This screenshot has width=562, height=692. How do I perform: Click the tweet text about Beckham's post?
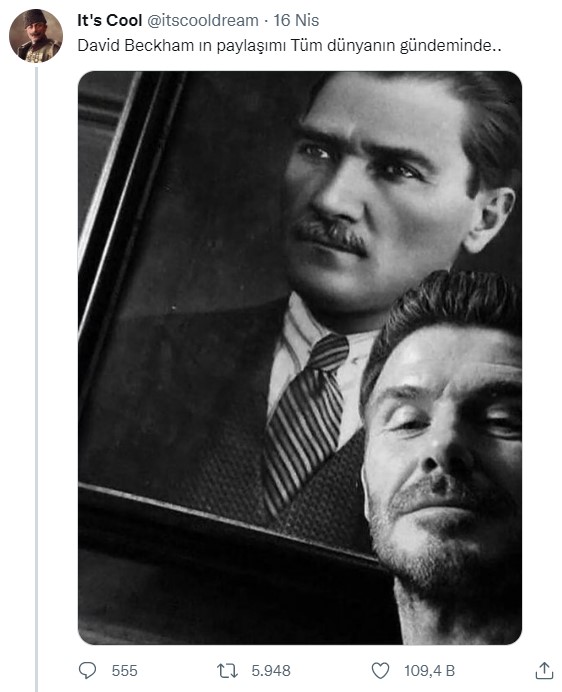[289, 45]
